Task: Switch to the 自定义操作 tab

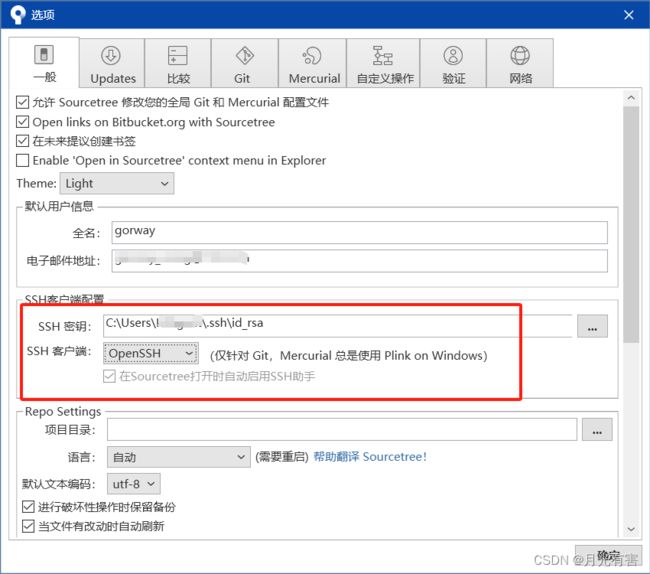Action: 383,63
